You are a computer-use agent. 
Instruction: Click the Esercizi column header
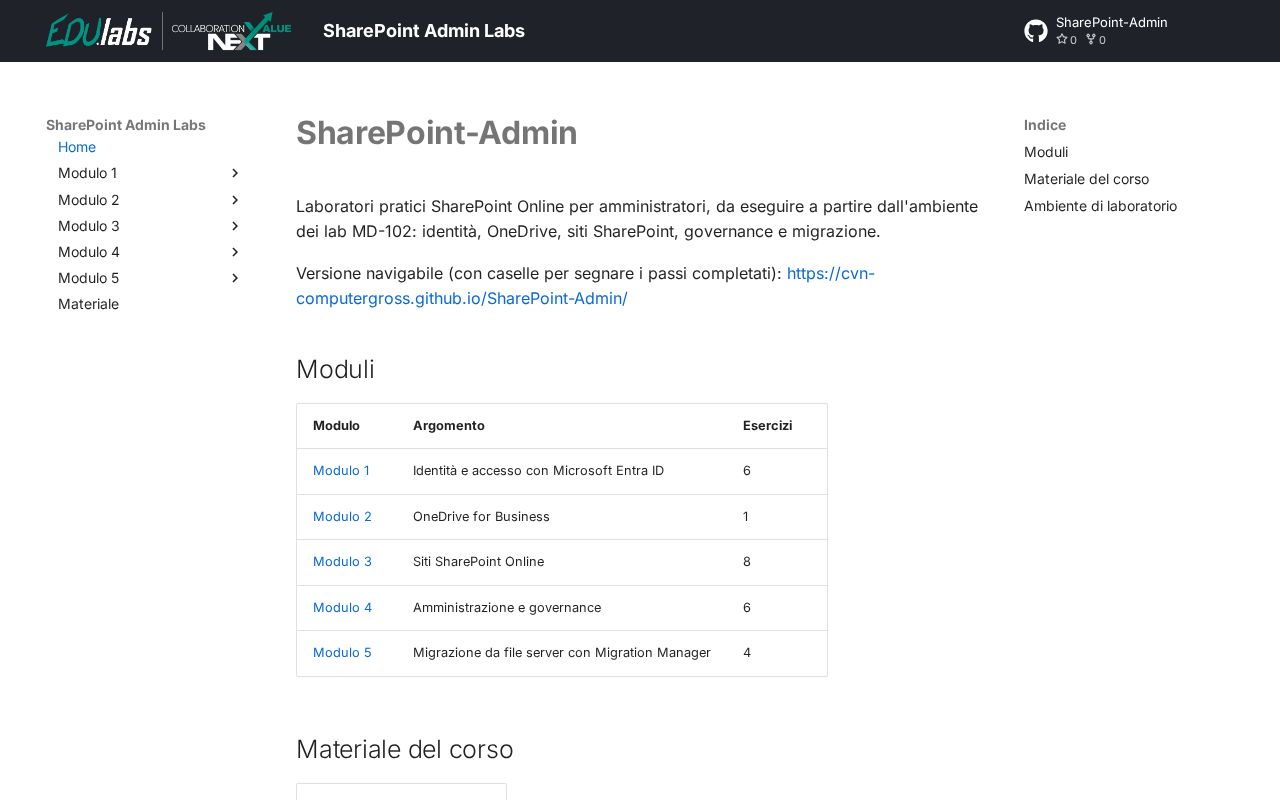pos(767,425)
